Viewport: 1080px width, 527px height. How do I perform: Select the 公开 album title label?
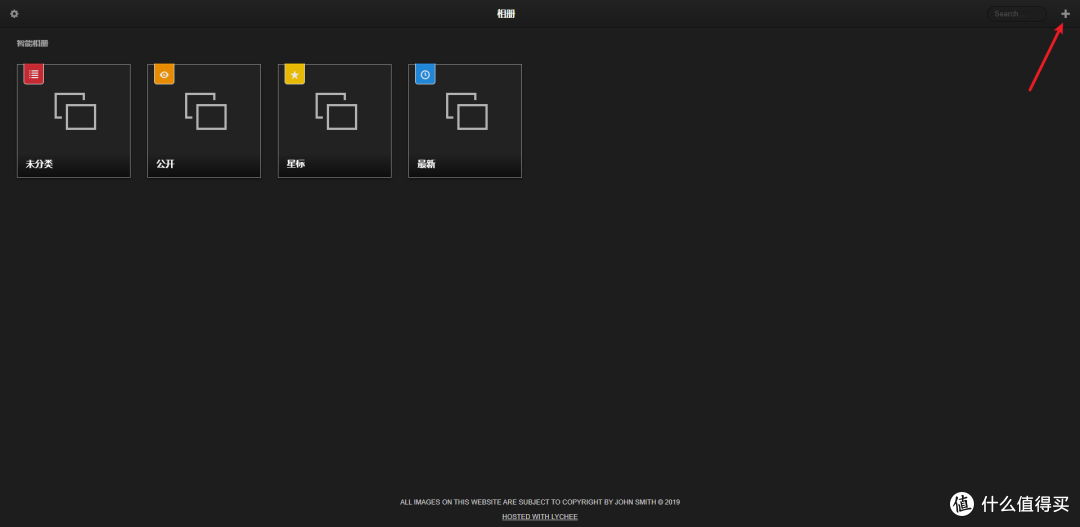tap(165, 164)
